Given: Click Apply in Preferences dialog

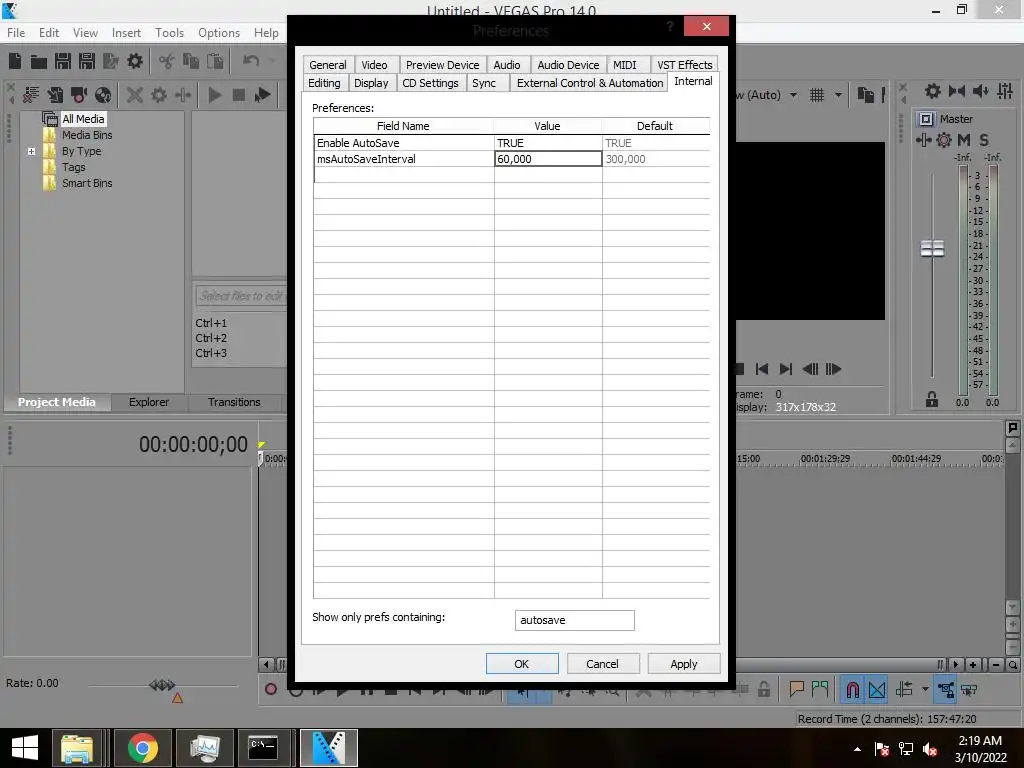Looking at the screenshot, I should (684, 664).
